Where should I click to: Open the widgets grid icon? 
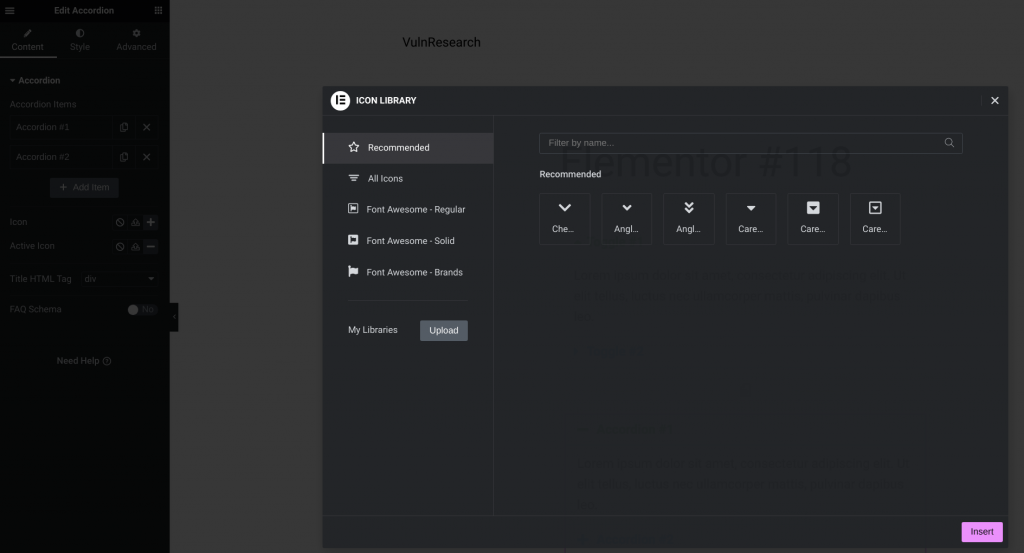pos(158,10)
